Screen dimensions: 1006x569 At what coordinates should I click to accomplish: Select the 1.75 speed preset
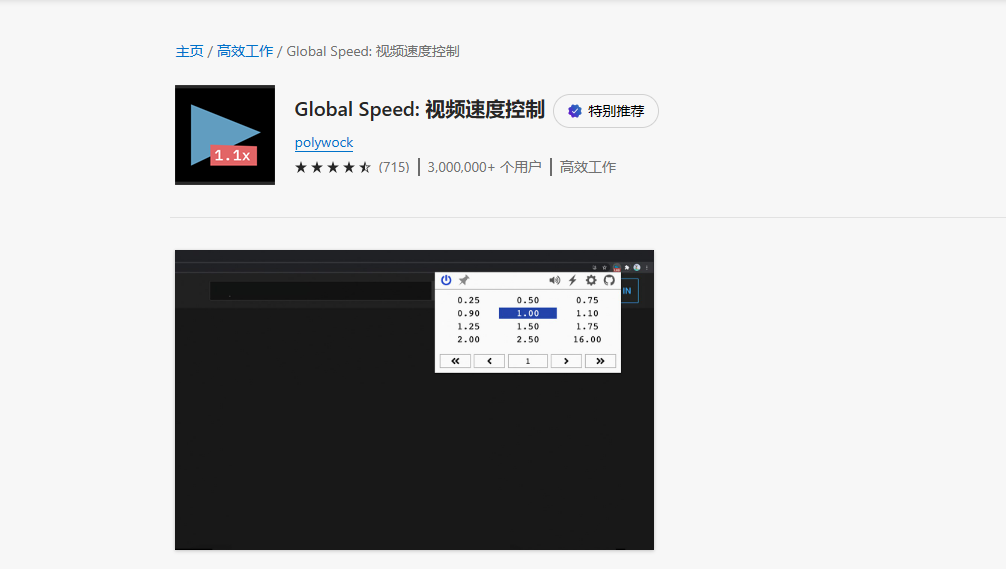point(587,327)
